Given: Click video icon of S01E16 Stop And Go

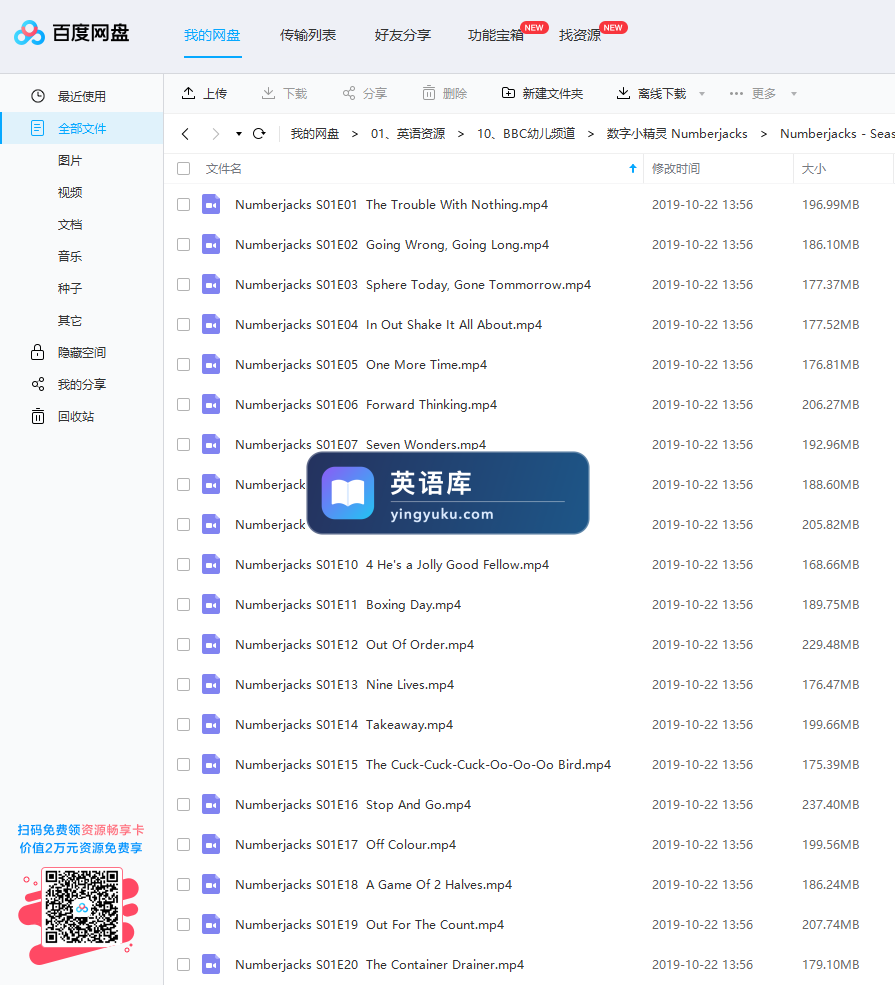Looking at the screenshot, I should point(211,804).
